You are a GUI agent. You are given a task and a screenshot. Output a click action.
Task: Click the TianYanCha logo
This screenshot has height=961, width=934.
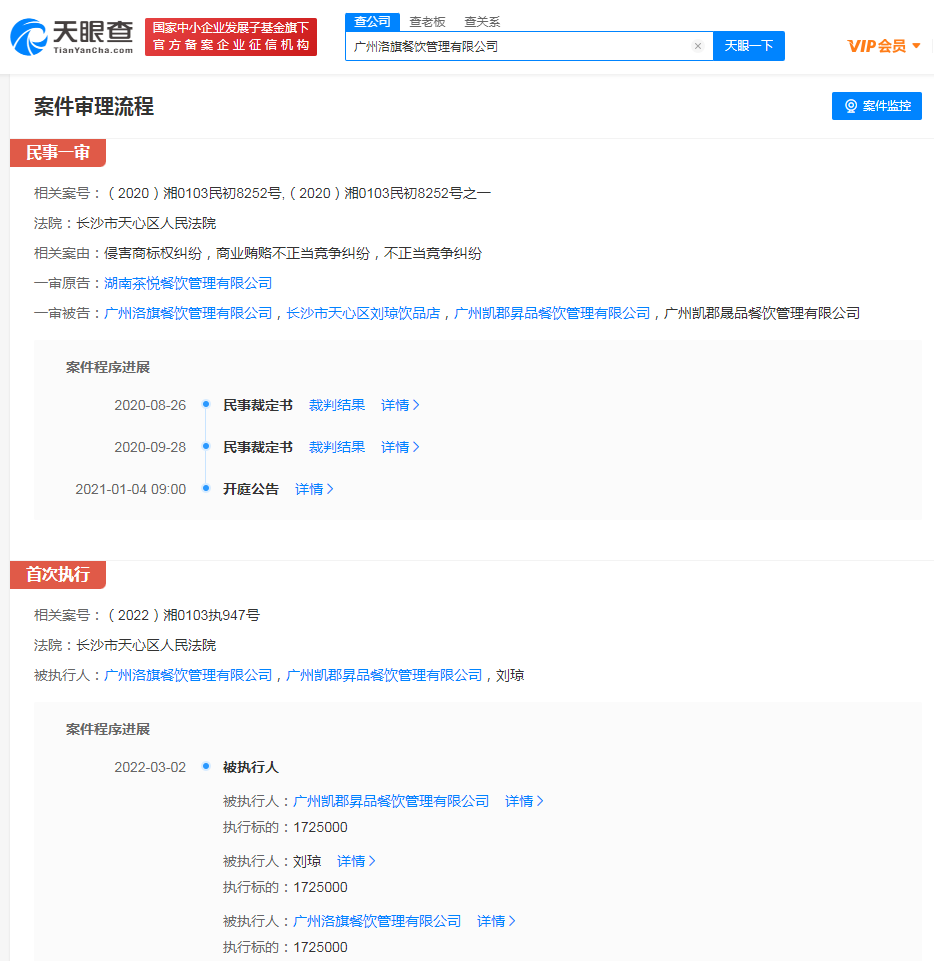[x=72, y=37]
